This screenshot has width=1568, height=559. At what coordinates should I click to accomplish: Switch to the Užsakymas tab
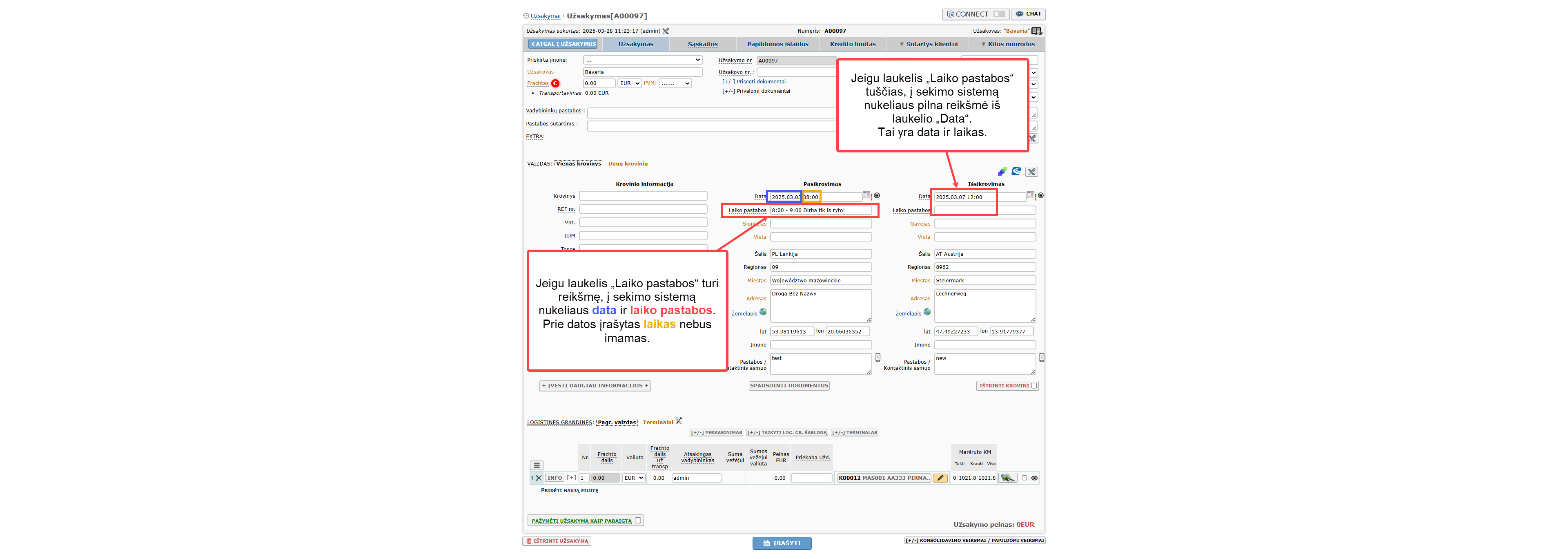click(635, 45)
